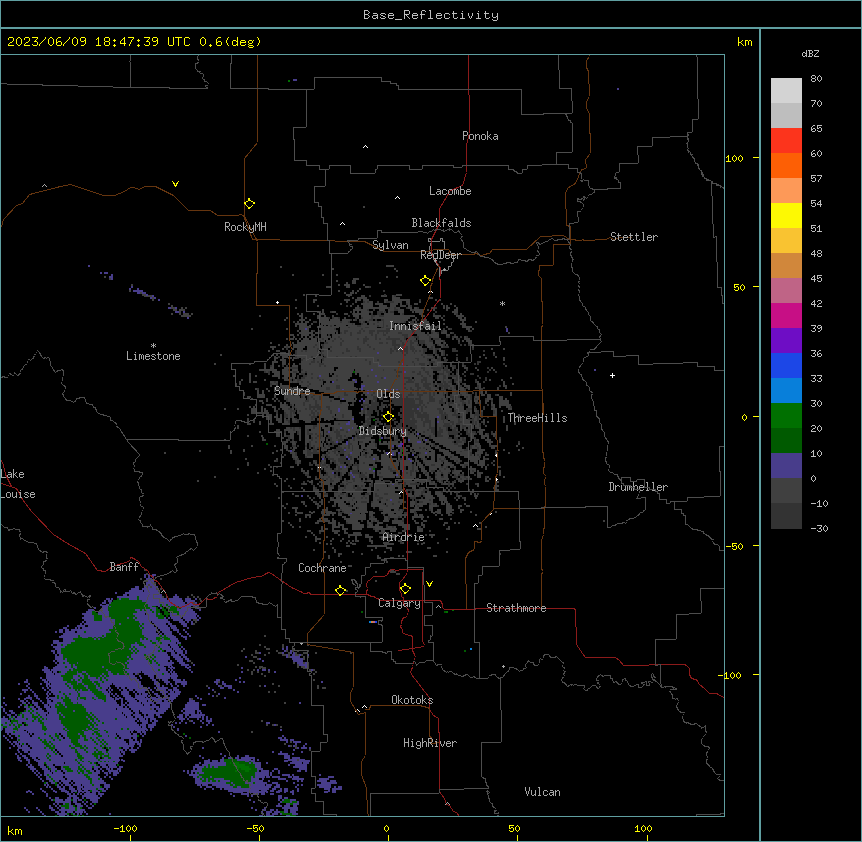The image size is (862, 842).
Task: Click the yellow diamond between Olds and Didsbury
Action: point(388,417)
